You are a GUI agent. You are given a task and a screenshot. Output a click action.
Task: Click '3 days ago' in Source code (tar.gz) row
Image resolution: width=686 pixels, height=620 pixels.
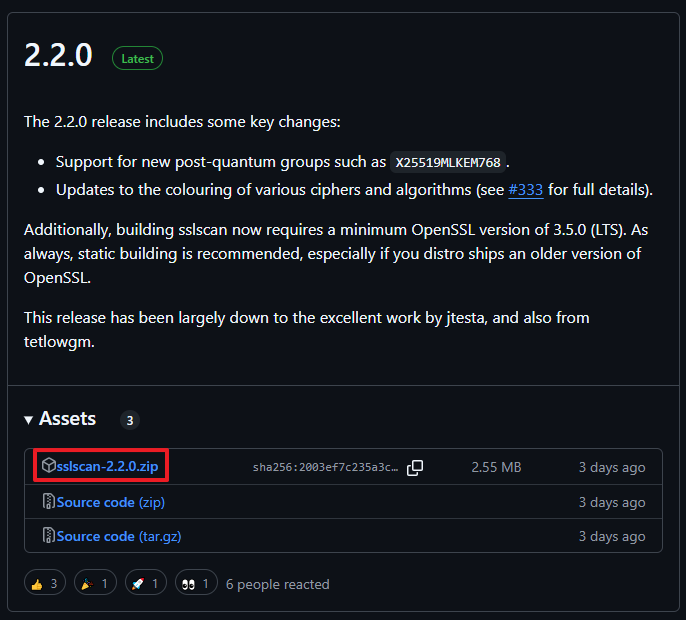(612, 536)
